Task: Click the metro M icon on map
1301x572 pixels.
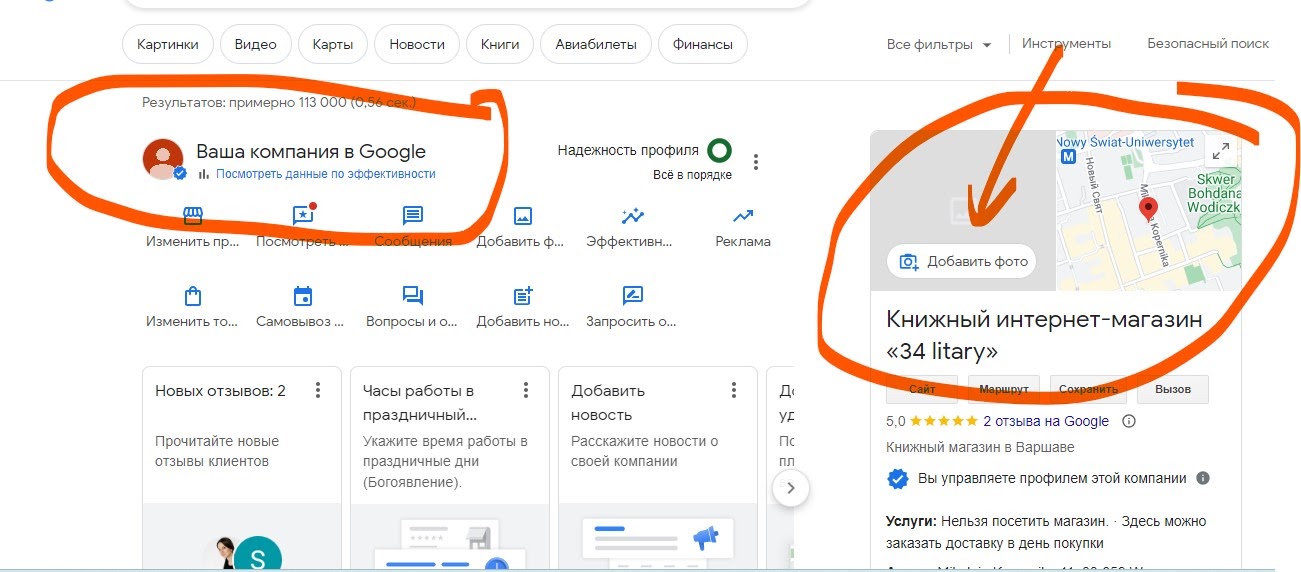Action: click(x=1067, y=157)
